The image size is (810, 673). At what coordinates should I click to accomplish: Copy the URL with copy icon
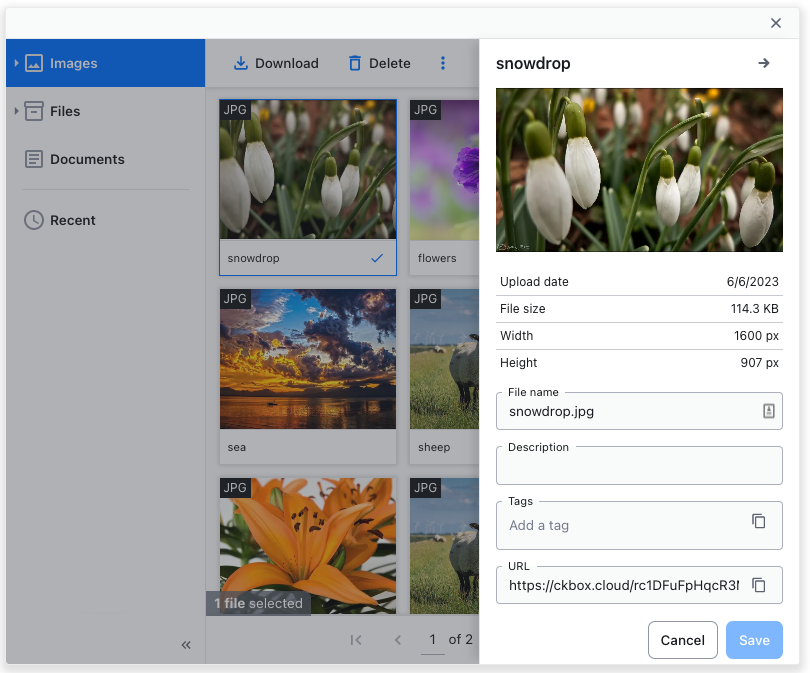tap(759, 585)
